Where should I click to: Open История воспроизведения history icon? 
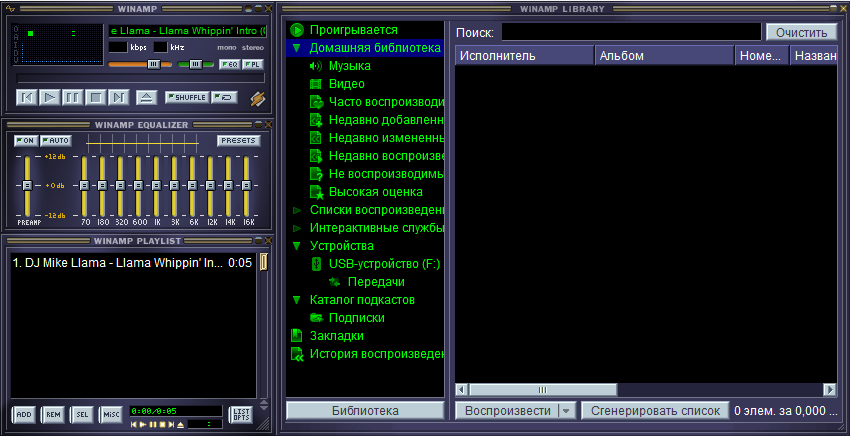[x=297, y=354]
